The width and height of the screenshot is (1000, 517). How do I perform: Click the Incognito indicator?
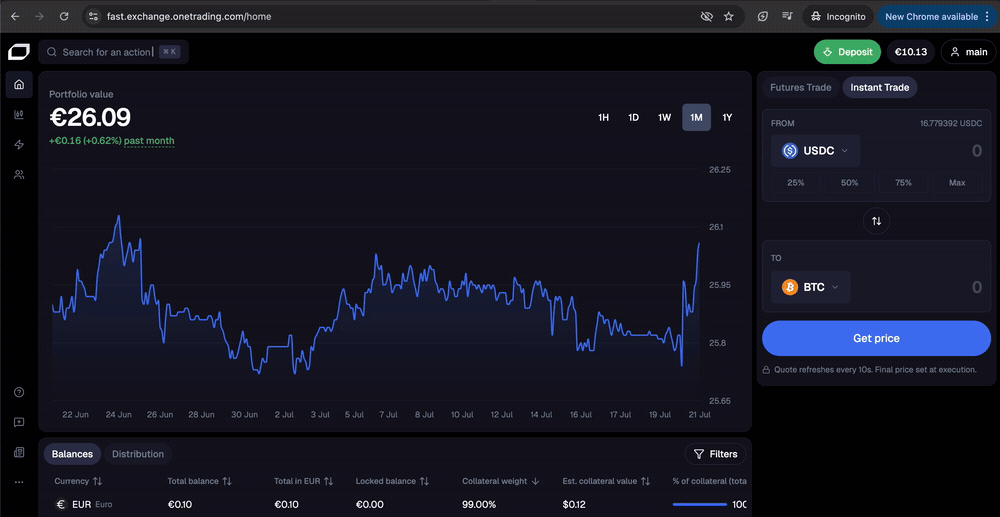(x=838, y=17)
